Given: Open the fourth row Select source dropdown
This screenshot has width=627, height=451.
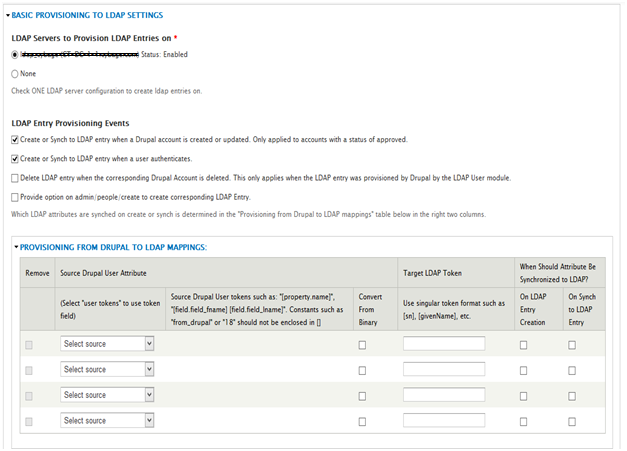Looking at the screenshot, I should coord(107,420).
